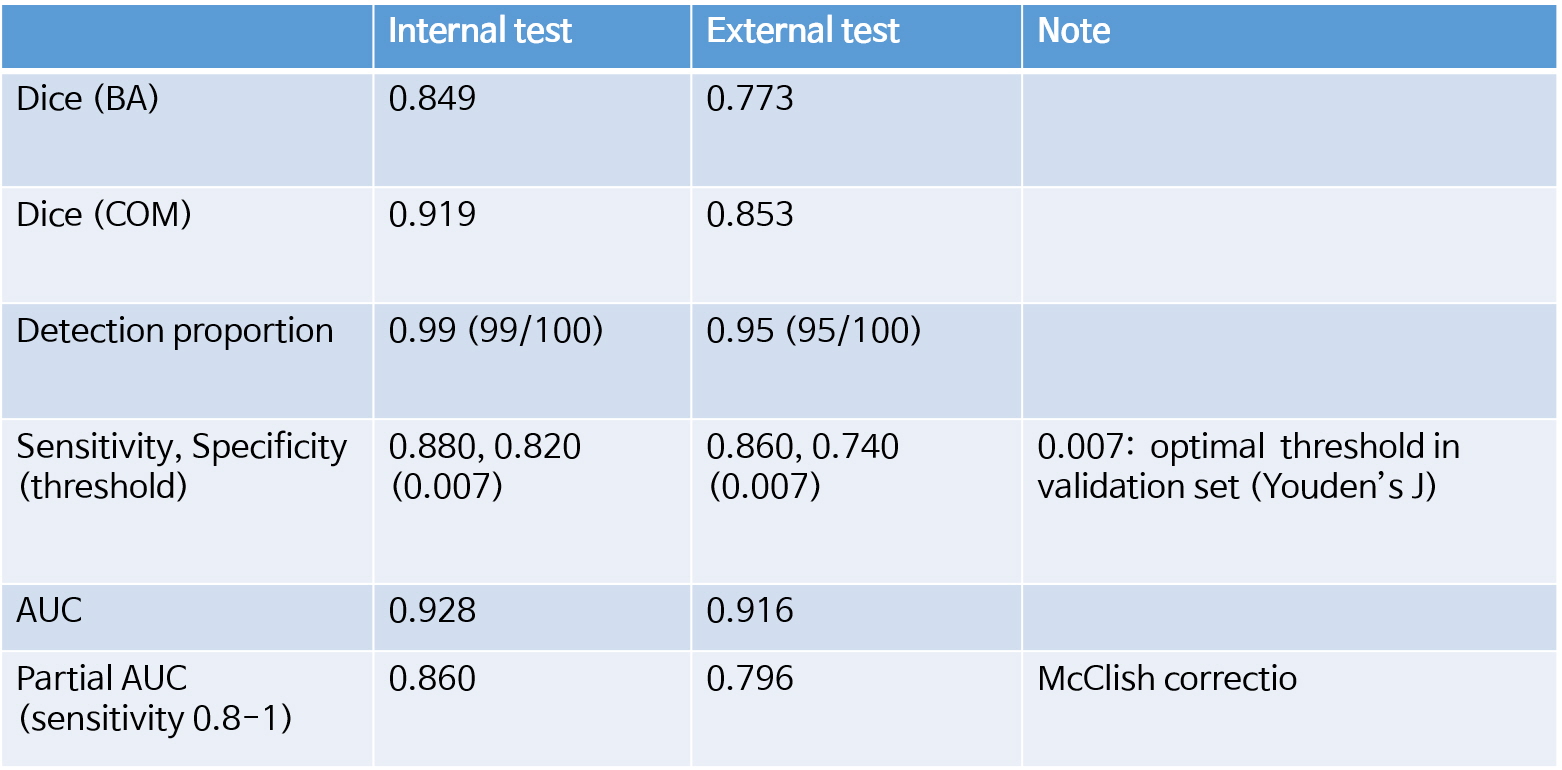Image resolution: width=1562 pixels, height=770 pixels.
Task: Click the Youden's J threshold note
Action: point(1248,466)
